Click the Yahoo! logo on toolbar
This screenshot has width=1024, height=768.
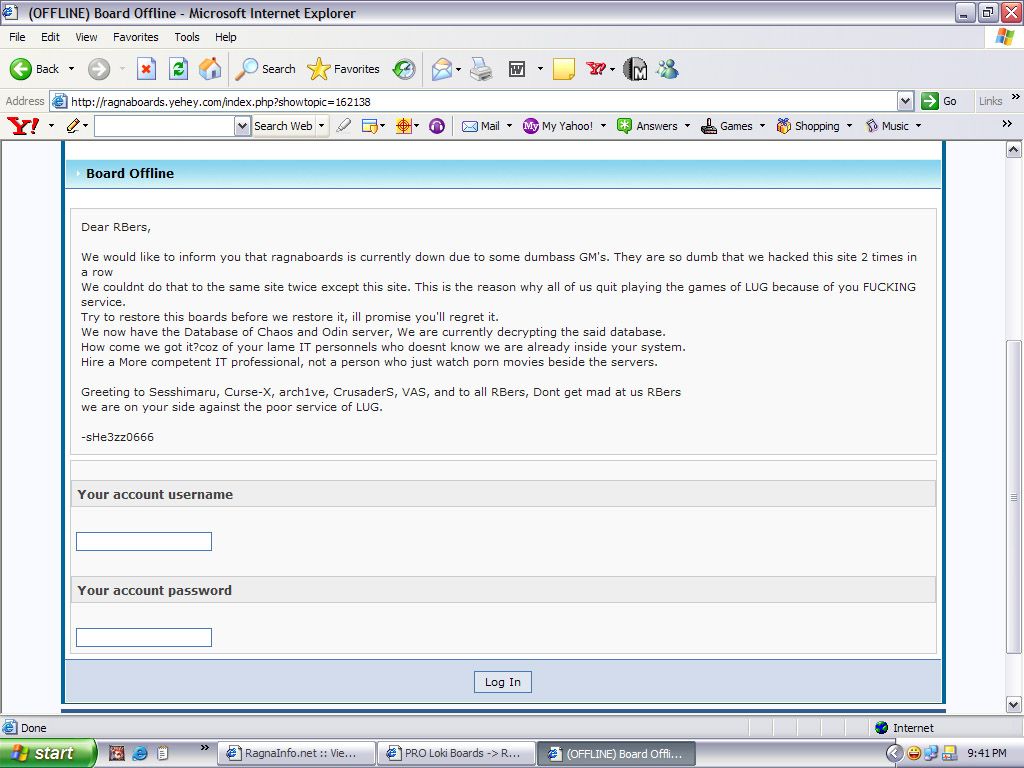[23, 125]
